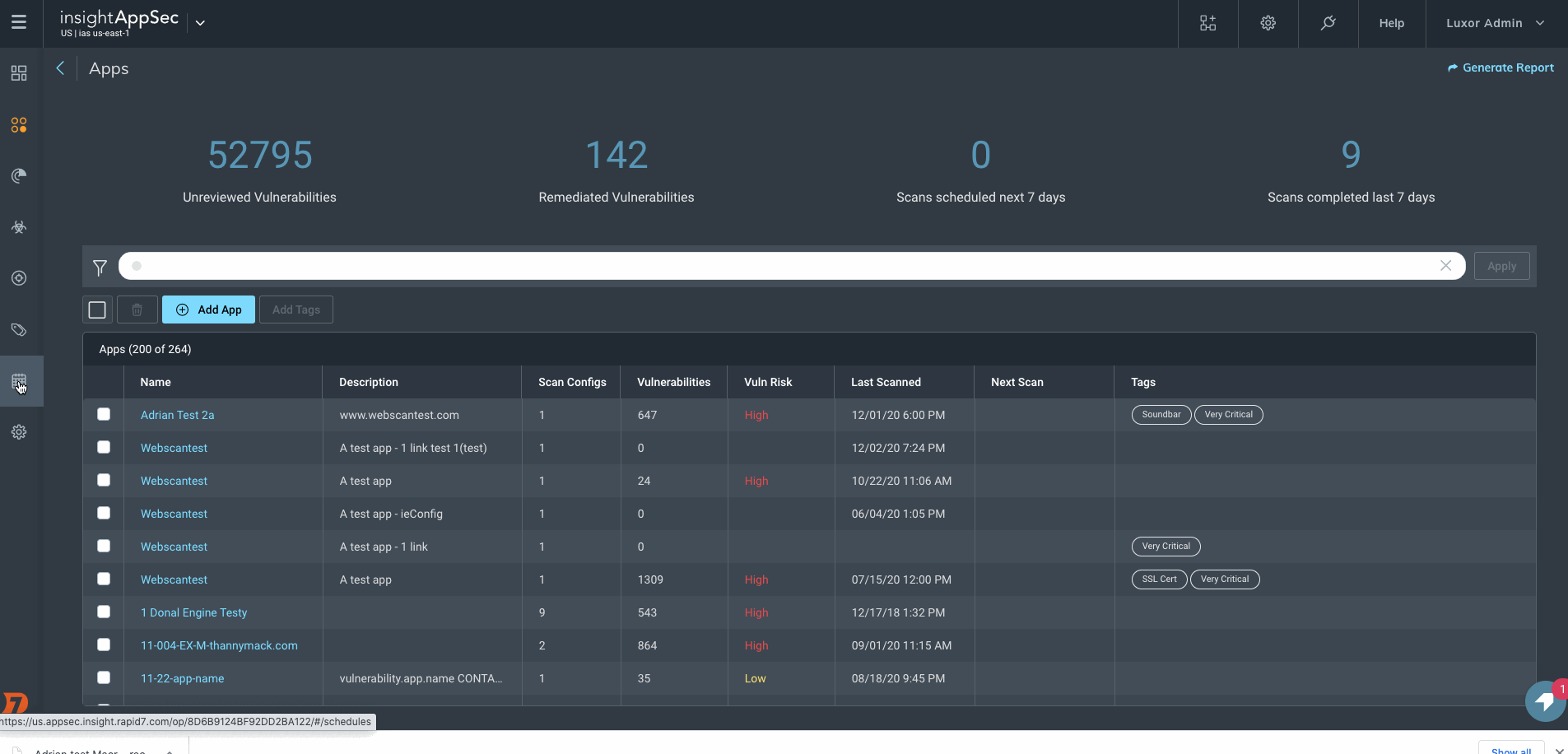The height and width of the screenshot is (754, 1568).
Task: Click the dashboard grid icon in sidebar
Action: tap(19, 73)
